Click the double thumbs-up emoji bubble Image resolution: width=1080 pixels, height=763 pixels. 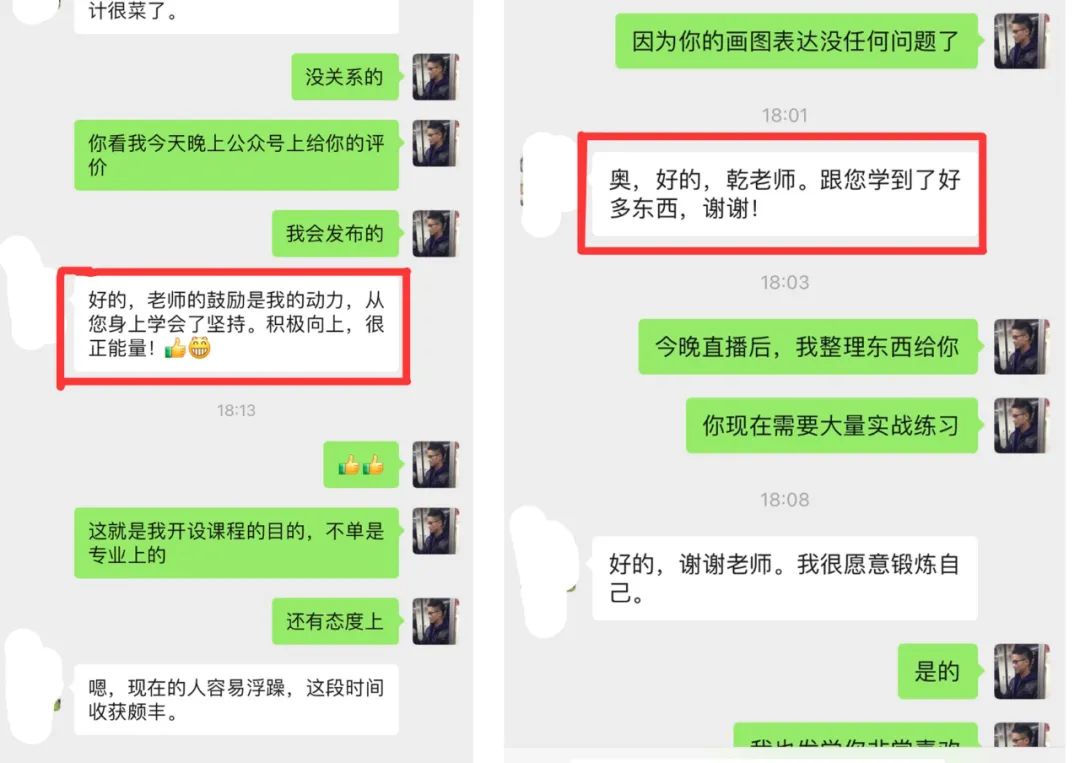click(x=362, y=465)
